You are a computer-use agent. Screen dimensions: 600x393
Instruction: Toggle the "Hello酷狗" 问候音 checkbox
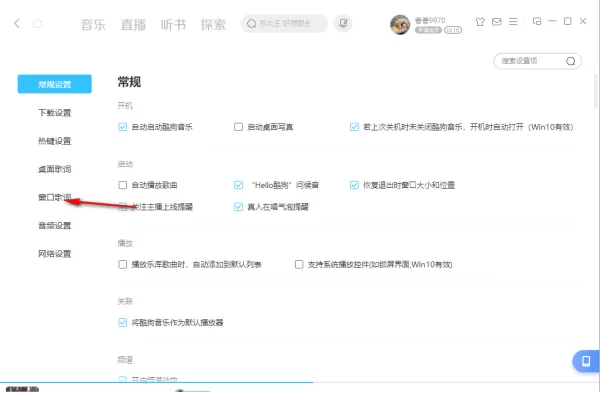point(238,185)
